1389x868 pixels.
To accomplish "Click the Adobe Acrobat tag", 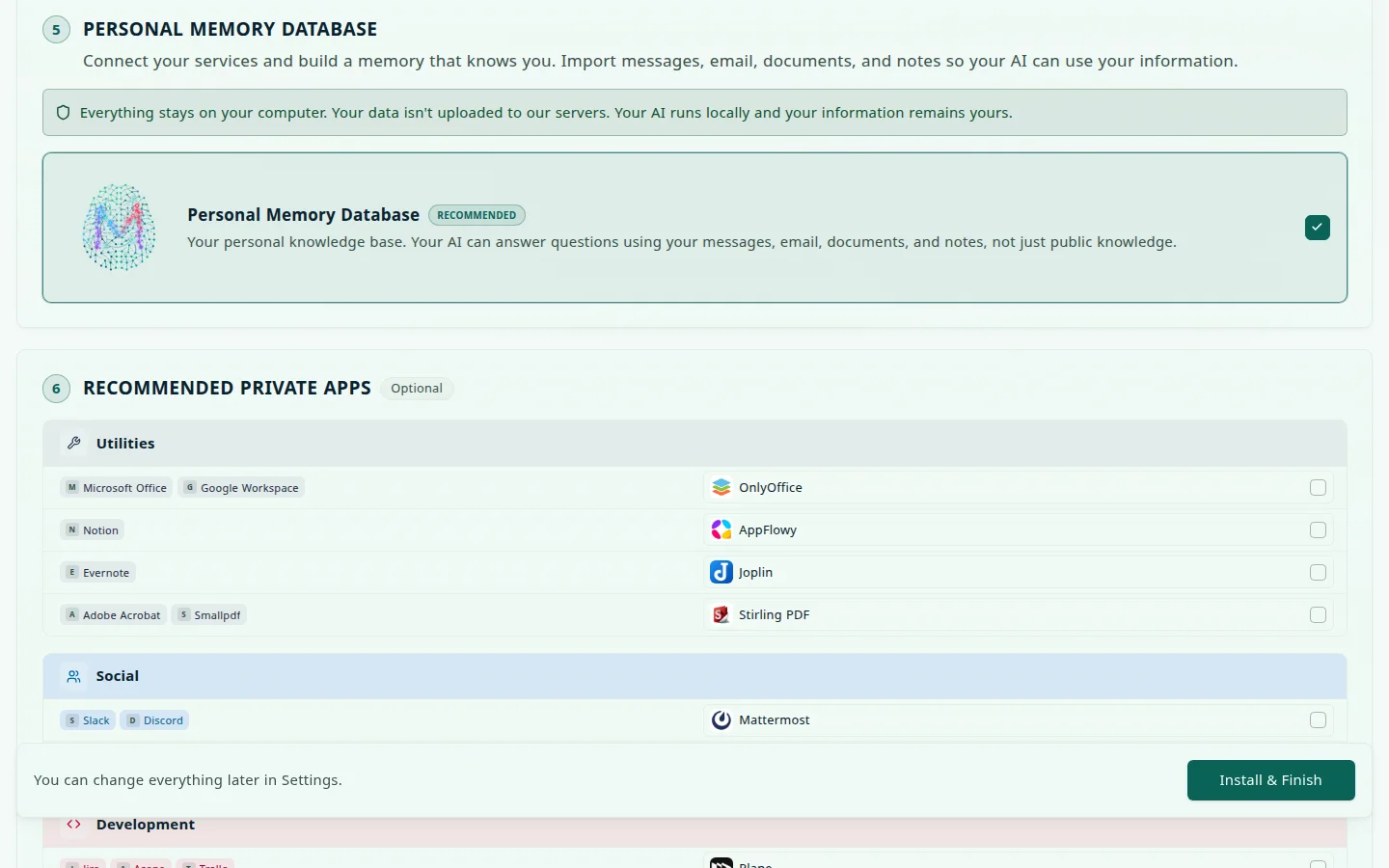I will tap(114, 615).
